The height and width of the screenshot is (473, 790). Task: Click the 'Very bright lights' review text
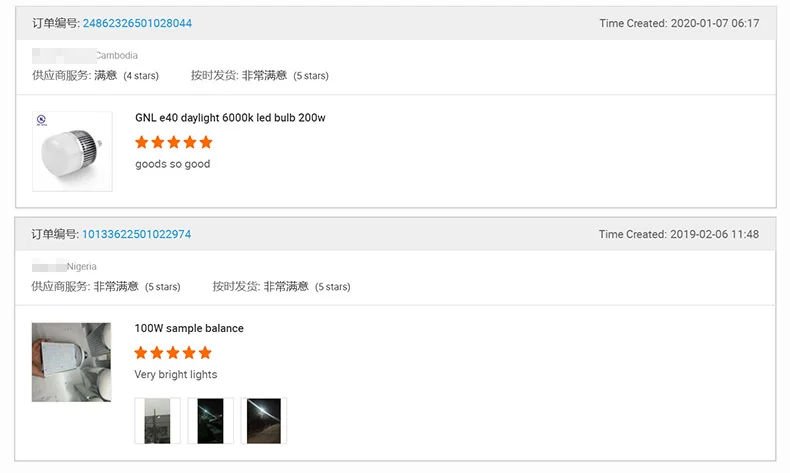pyautogui.click(x=176, y=375)
